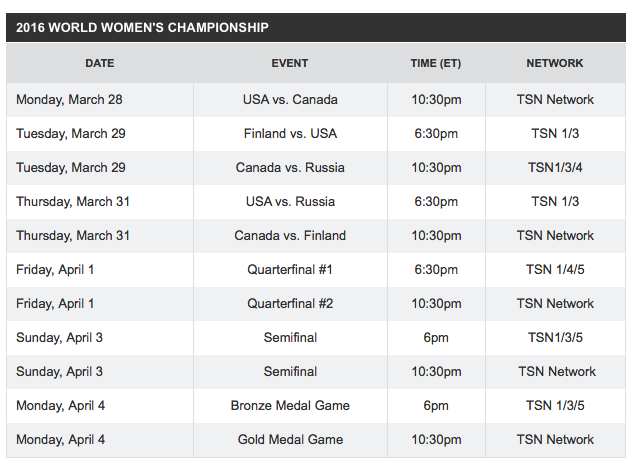Click the NETWORK column header
The height and width of the screenshot is (466, 632).
pos(555,63)
